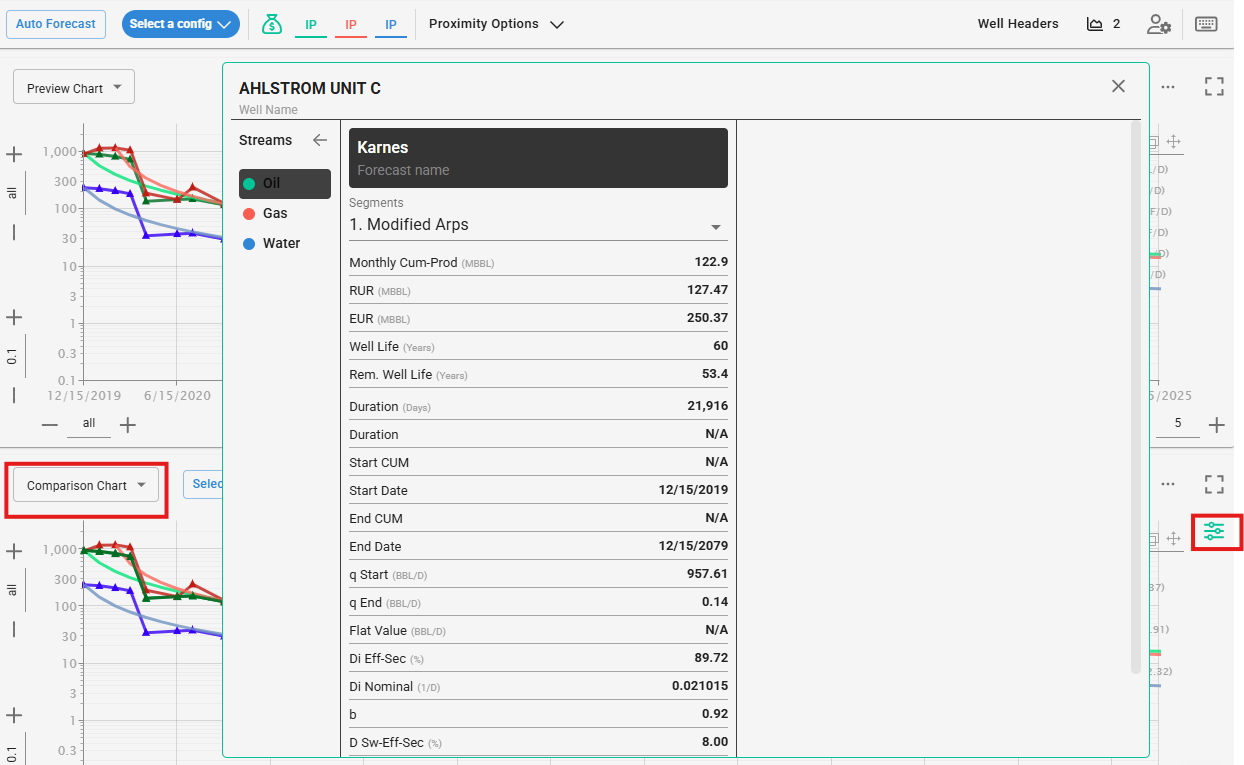The image size is (1244, 765).
Task: Click the partially hidden Select button
Action: pyautogui.click(x=203, y=484)
